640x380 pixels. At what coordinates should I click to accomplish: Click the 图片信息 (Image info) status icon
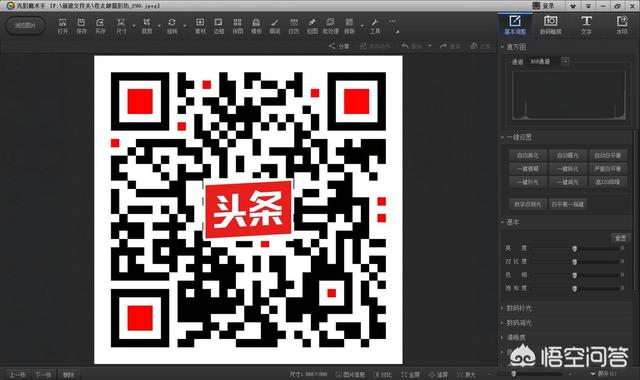pyautogui.click(x=350, y=374)
